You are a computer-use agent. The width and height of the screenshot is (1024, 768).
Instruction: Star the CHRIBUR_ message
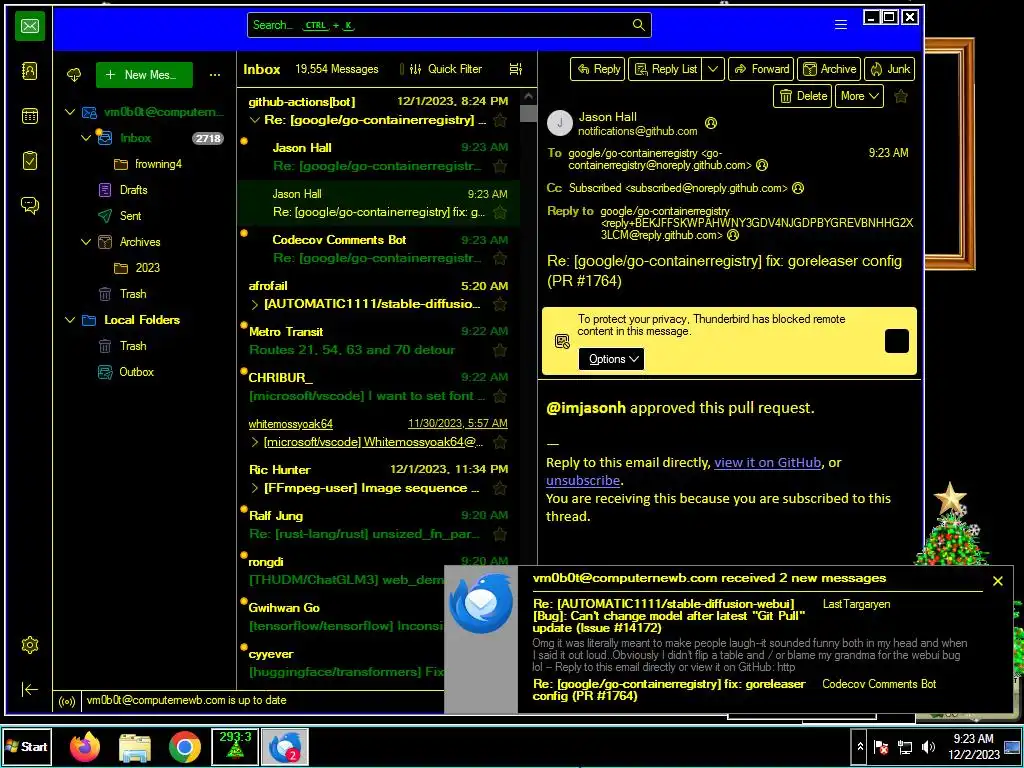tap(500, 396)
